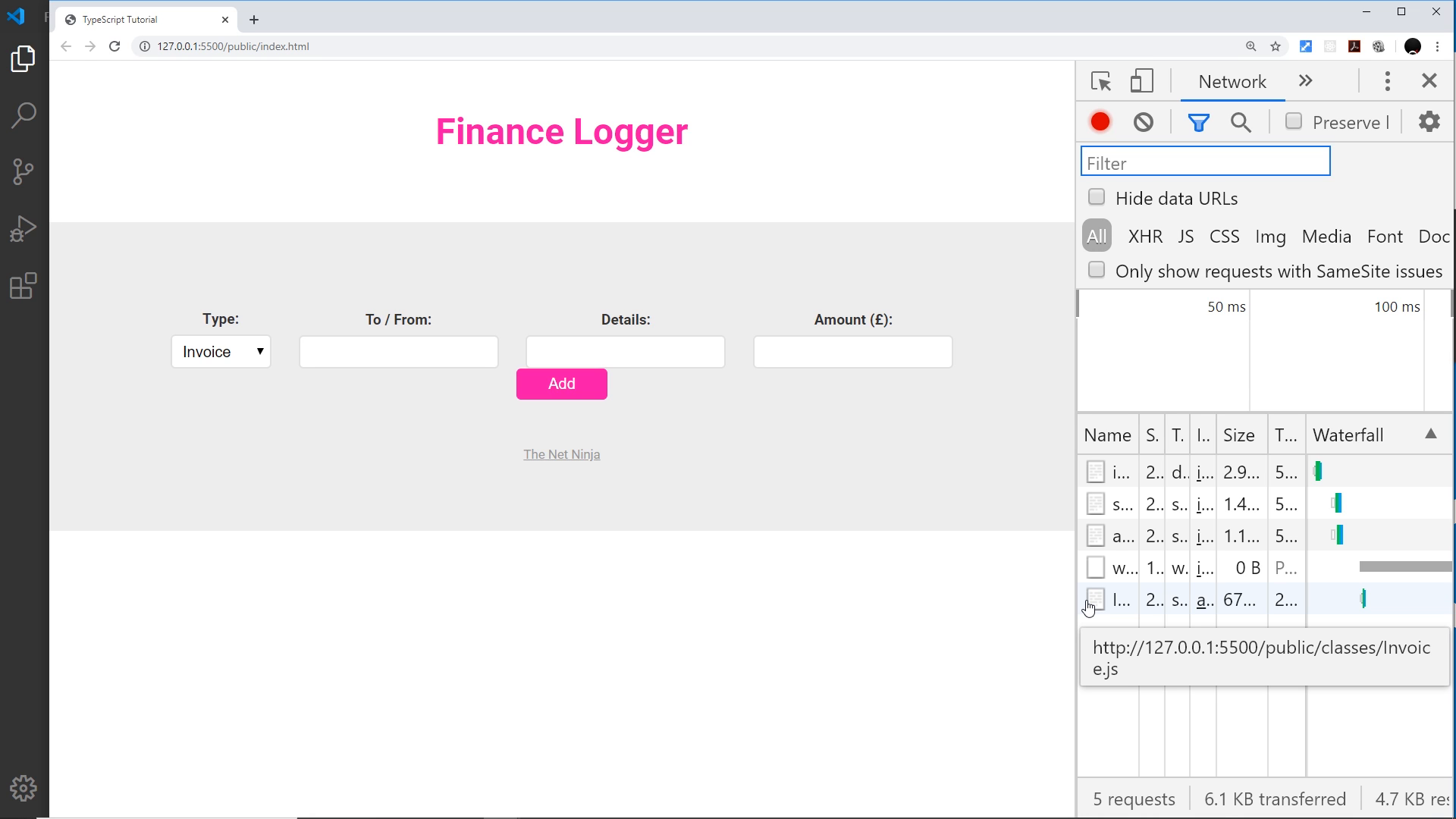Stop recording network log red button
The height and width of the screenshot is (819, 1456).
coord(1100,122)
